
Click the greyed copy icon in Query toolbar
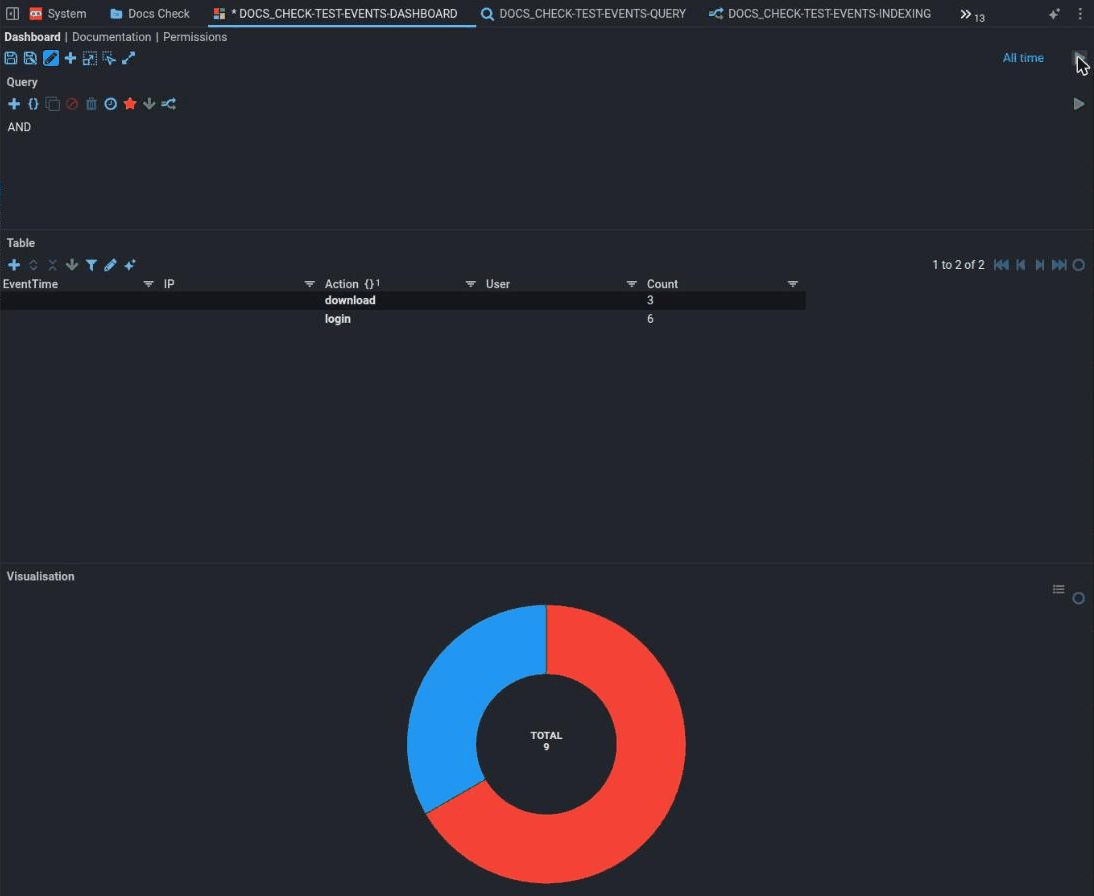coord(52,104)
